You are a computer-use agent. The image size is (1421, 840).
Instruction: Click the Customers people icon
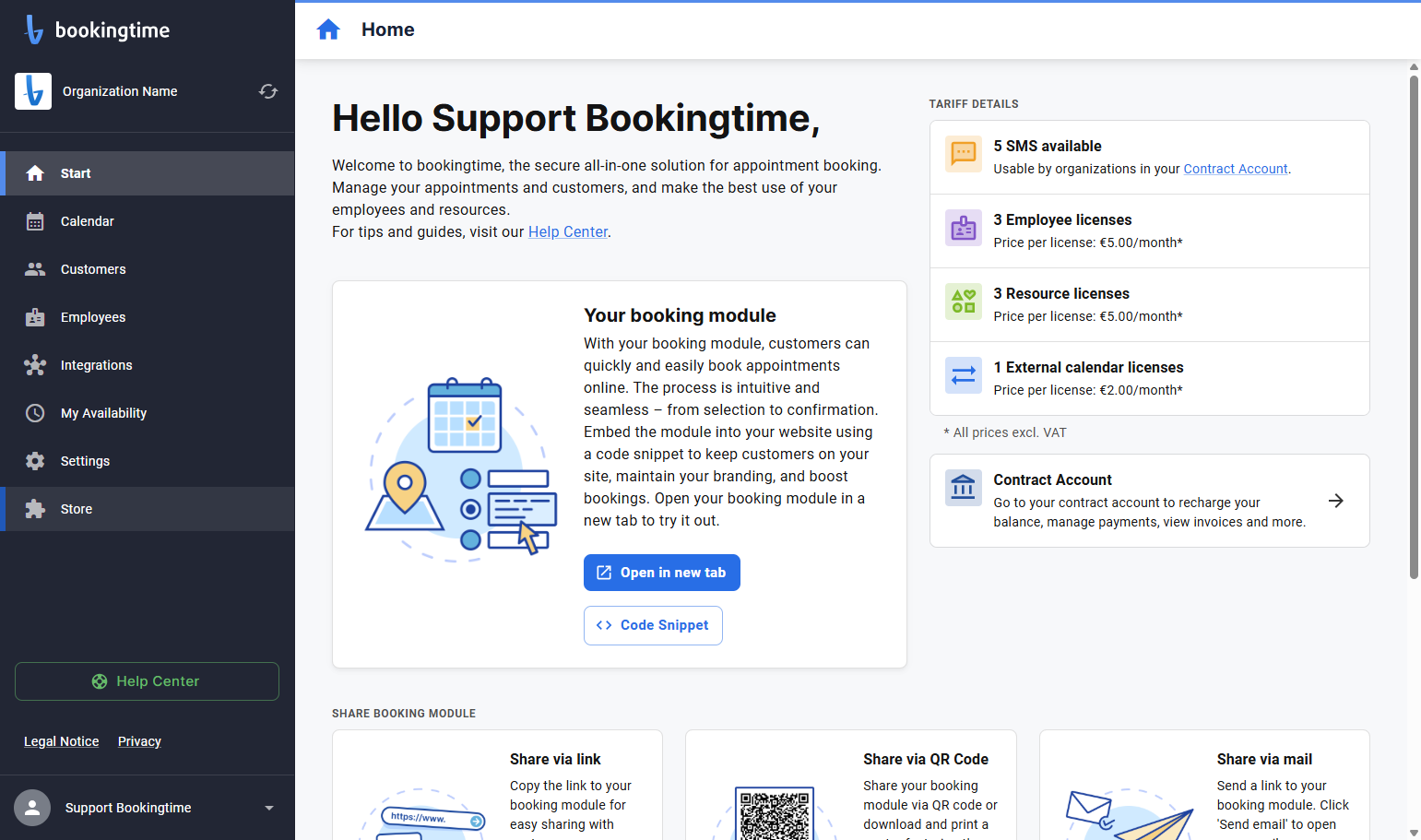point(35,269)
